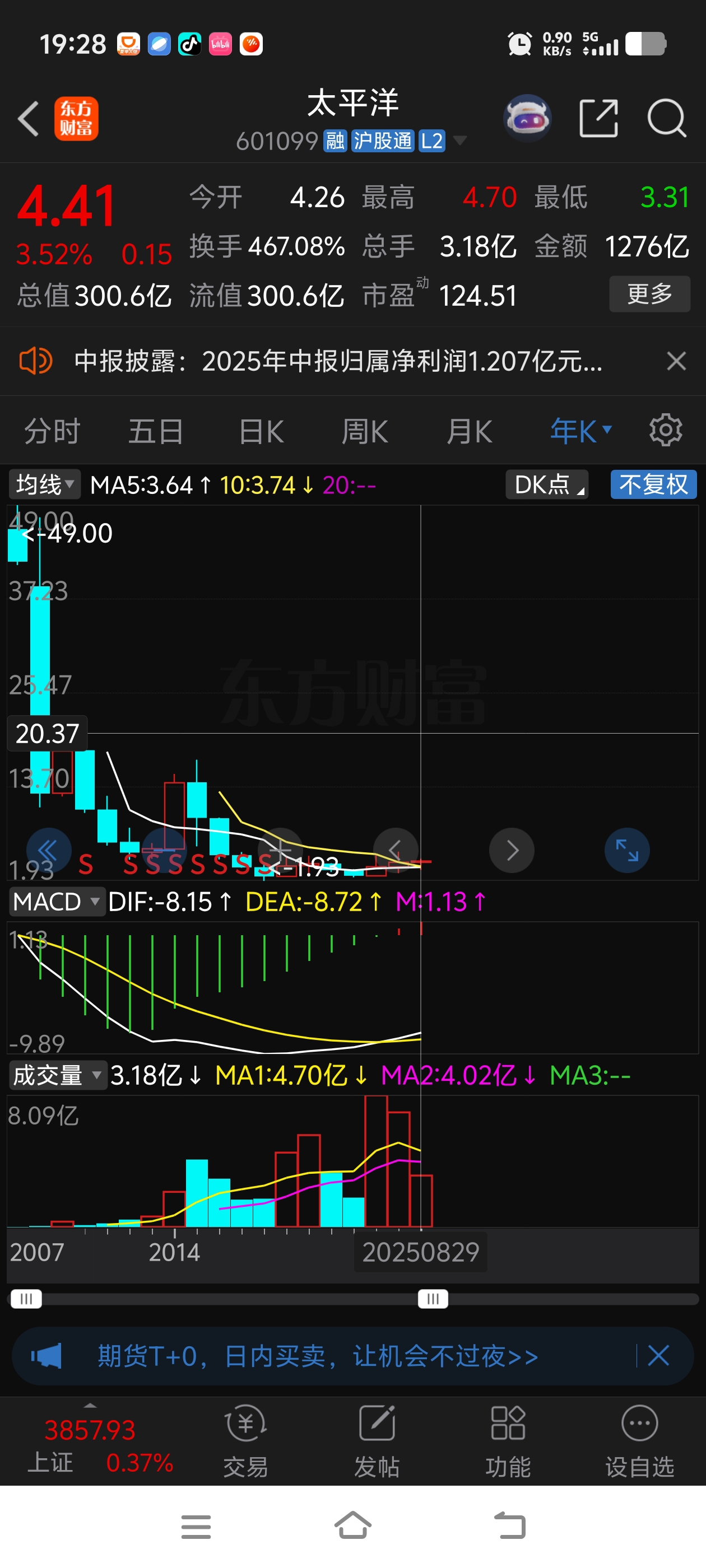706x1568 pixels.
Task: Tap crosshair price label 20.37
Action: [x=48, y=734]
